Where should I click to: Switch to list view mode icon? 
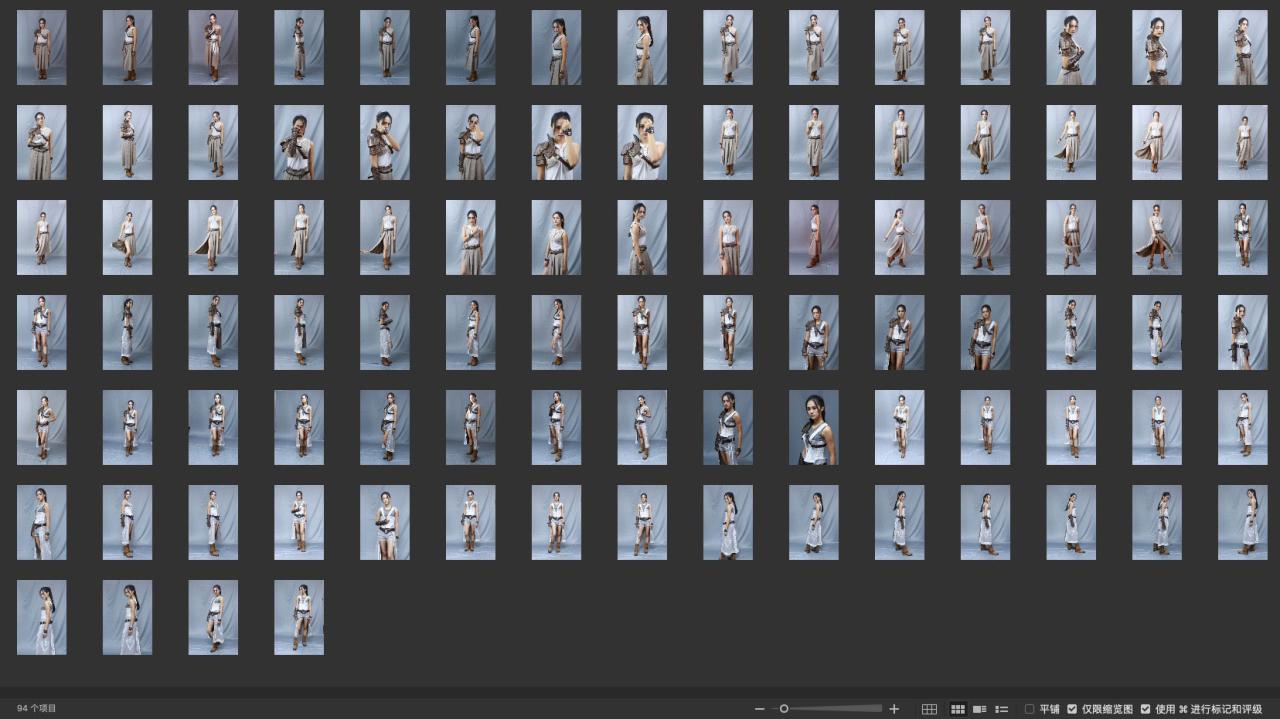(x=1002, y=709)
